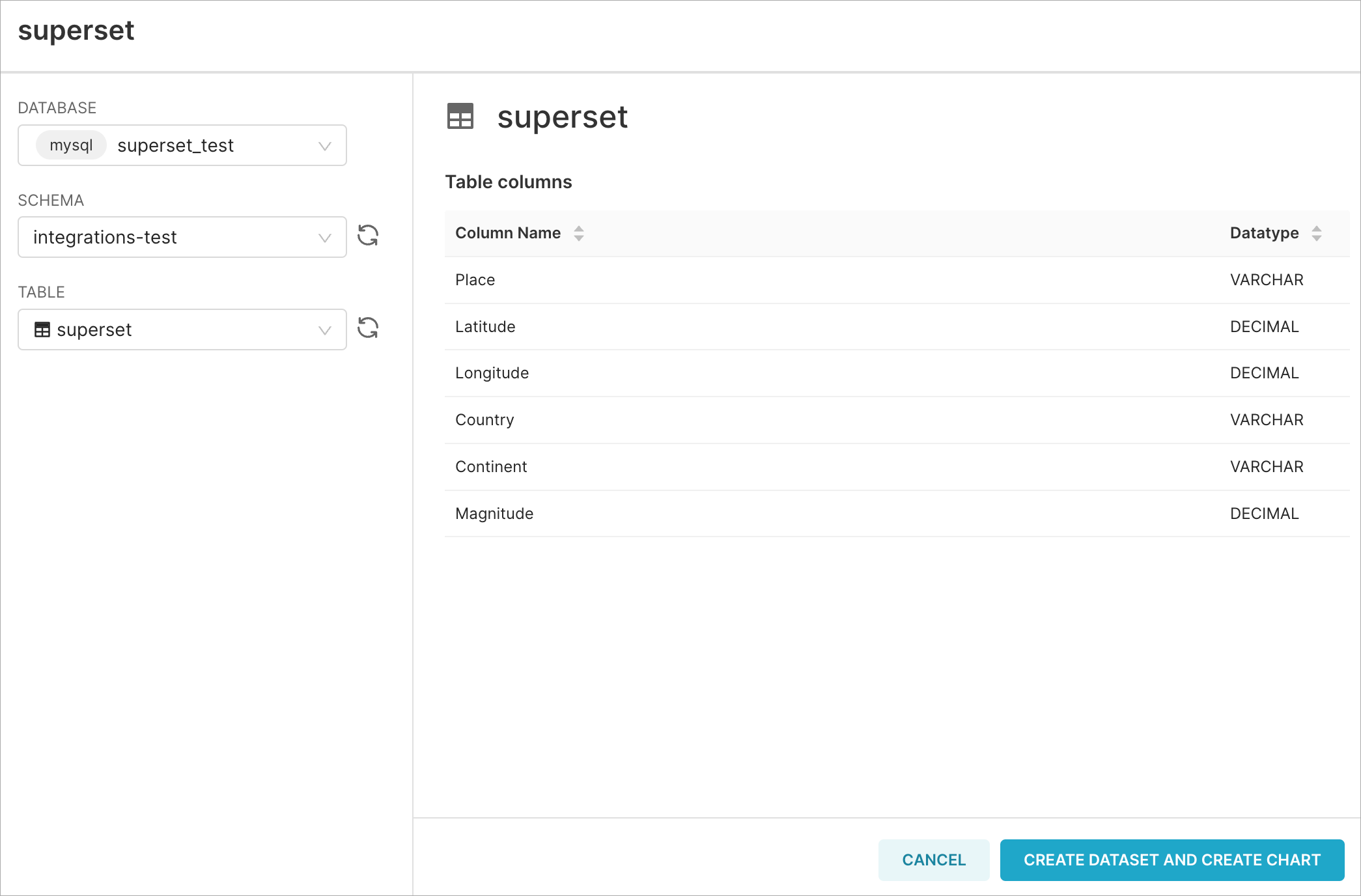Click table icon in TABLE dropdown
Screen dimensions: 1361x896
coord(42,330)
